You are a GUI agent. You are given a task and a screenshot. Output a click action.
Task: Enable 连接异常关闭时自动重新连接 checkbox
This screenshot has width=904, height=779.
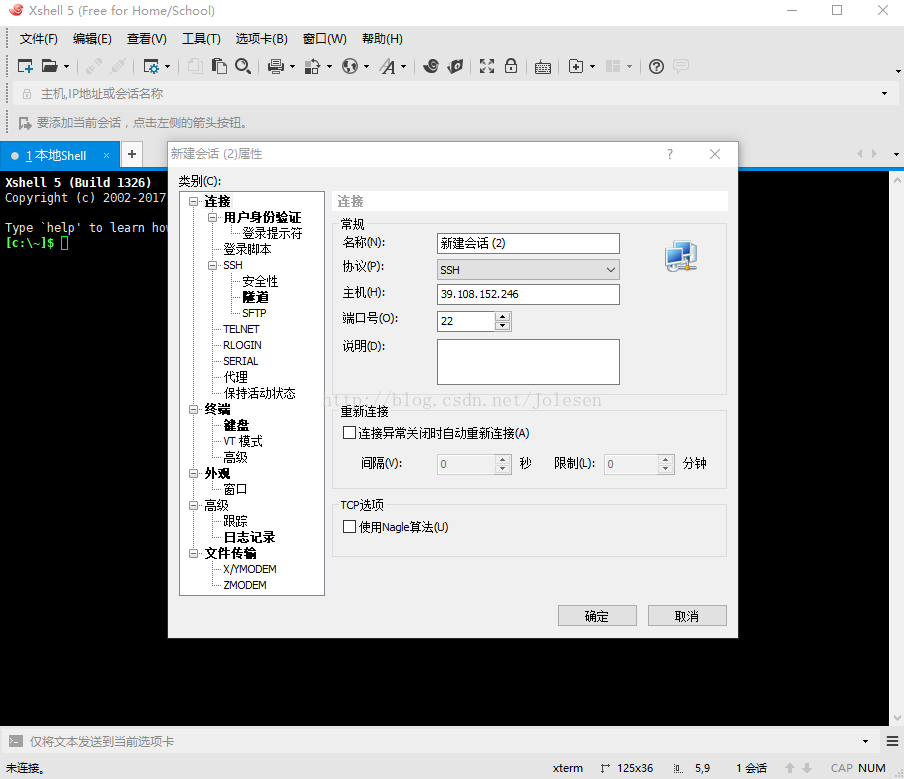pos(349,432)
